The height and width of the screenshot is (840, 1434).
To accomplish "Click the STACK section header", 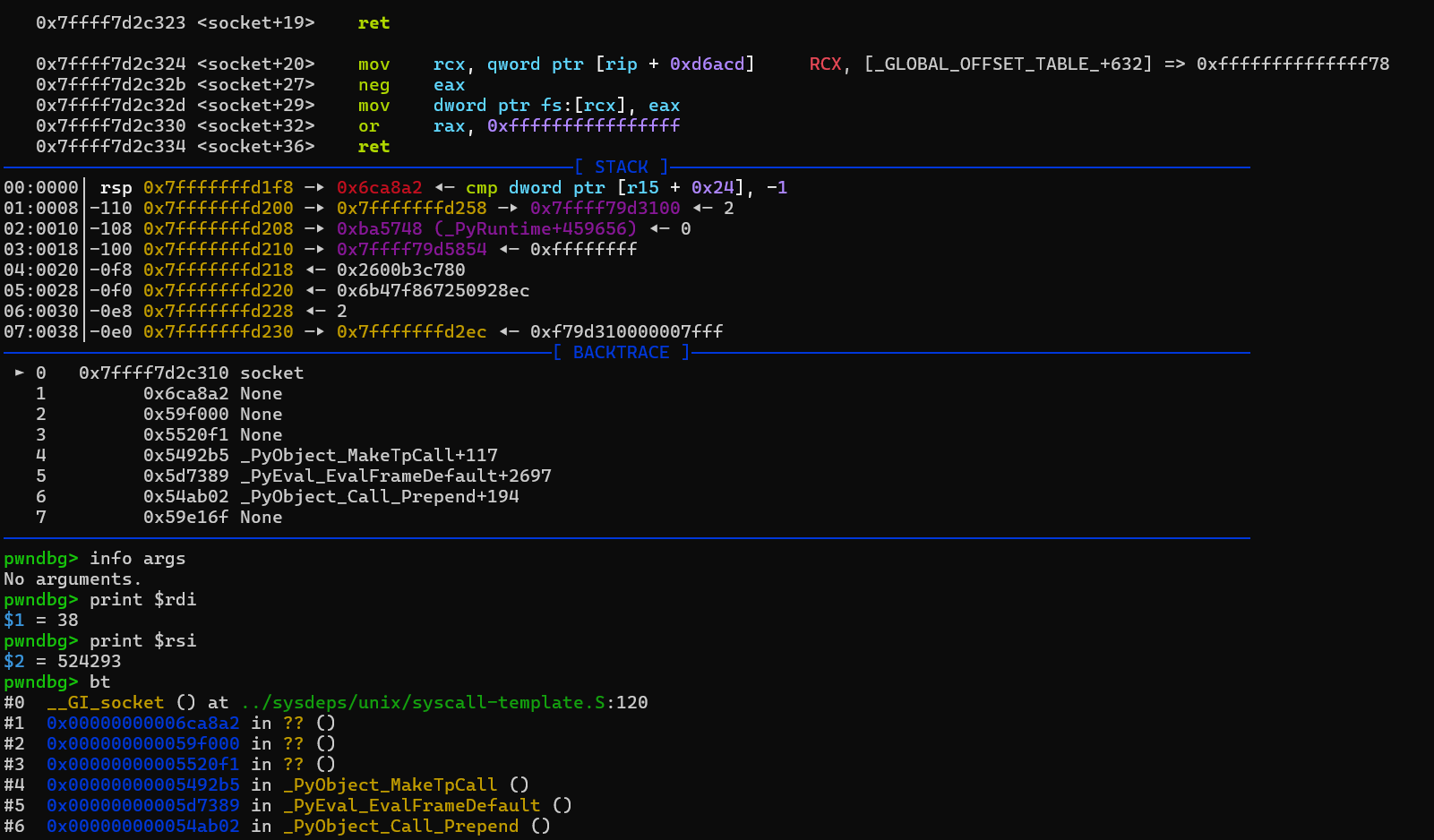I will pyautogui.click(x=623, y=167).
